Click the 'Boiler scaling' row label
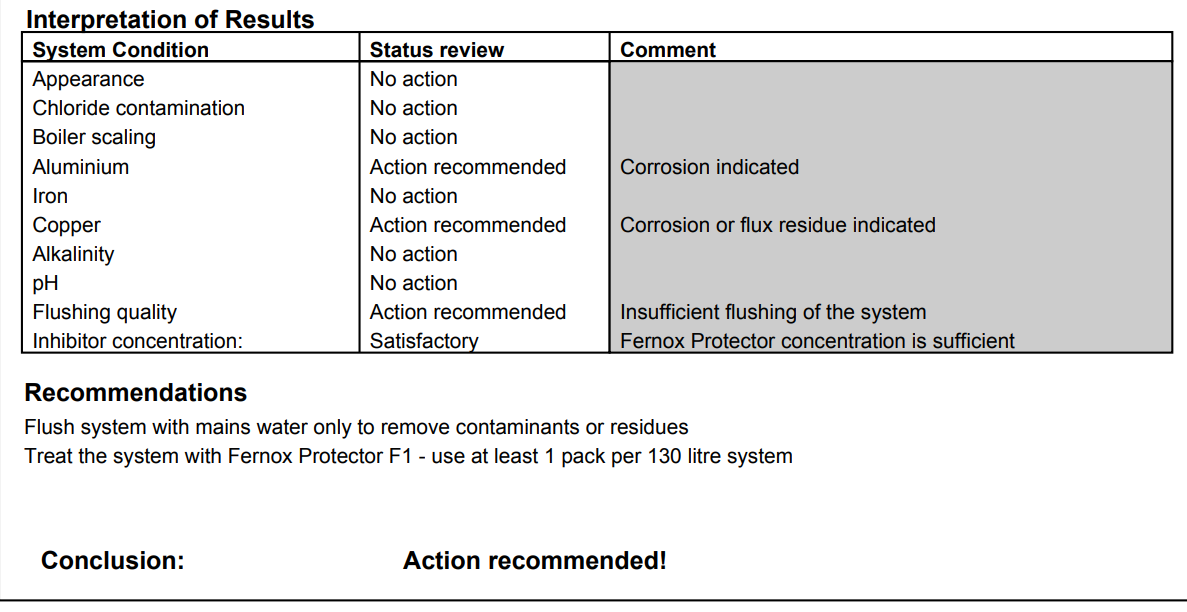1187x612 pixels. point(94,137)
